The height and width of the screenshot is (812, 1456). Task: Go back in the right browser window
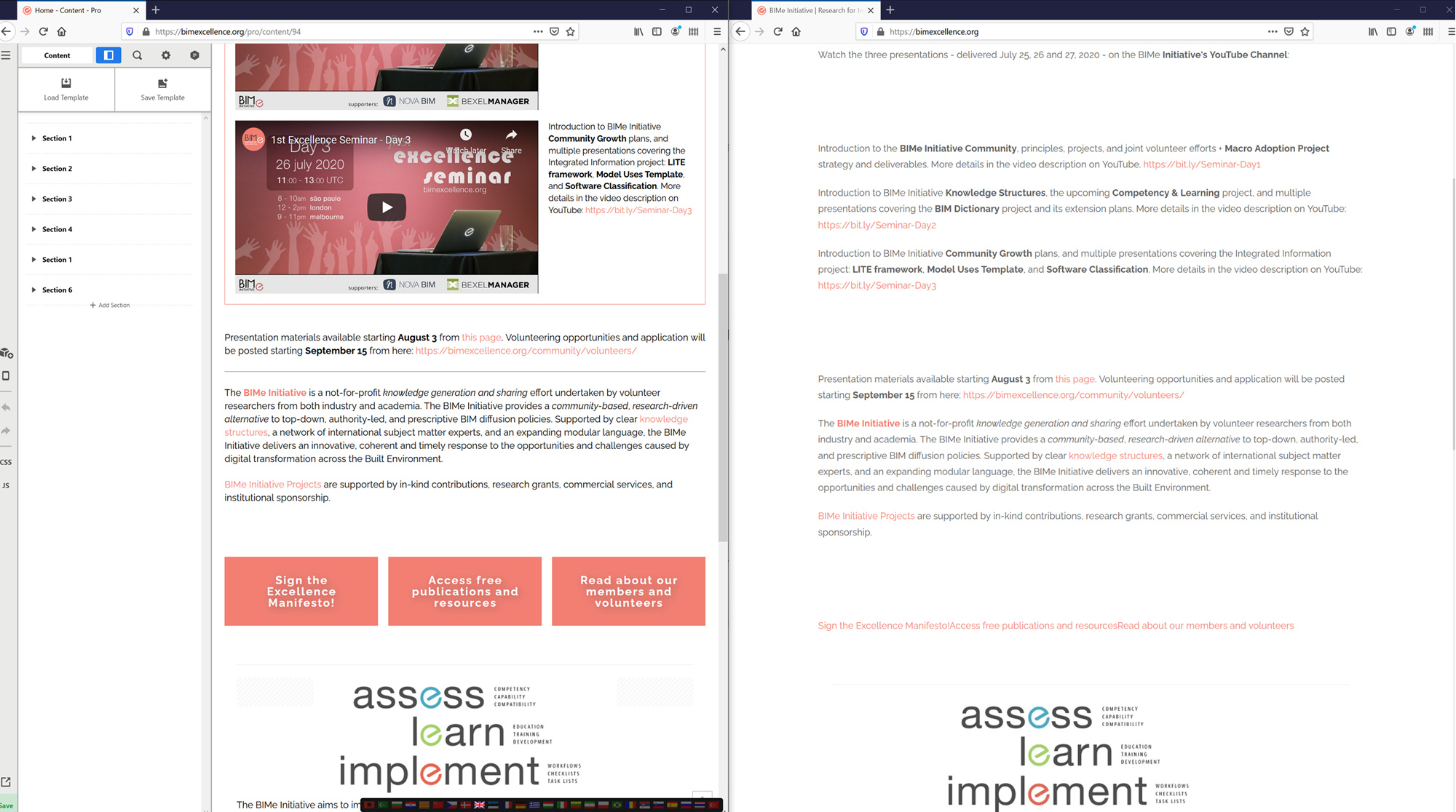[740, 31]
